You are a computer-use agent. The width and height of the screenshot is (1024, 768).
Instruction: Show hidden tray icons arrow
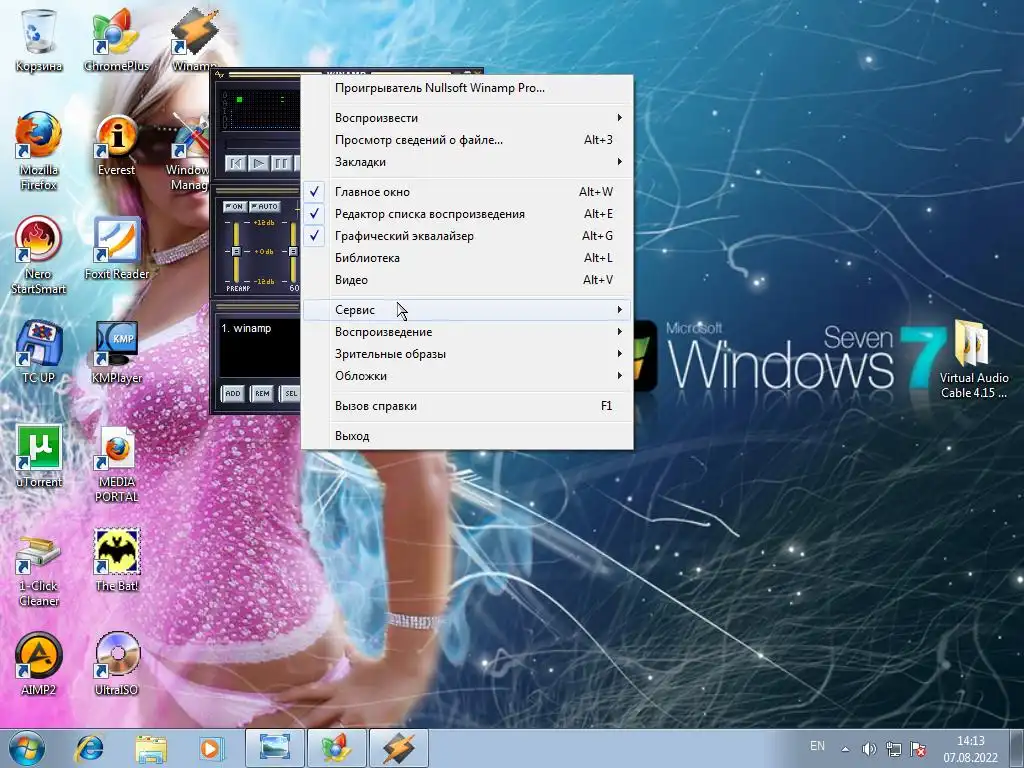coord(845,749)
